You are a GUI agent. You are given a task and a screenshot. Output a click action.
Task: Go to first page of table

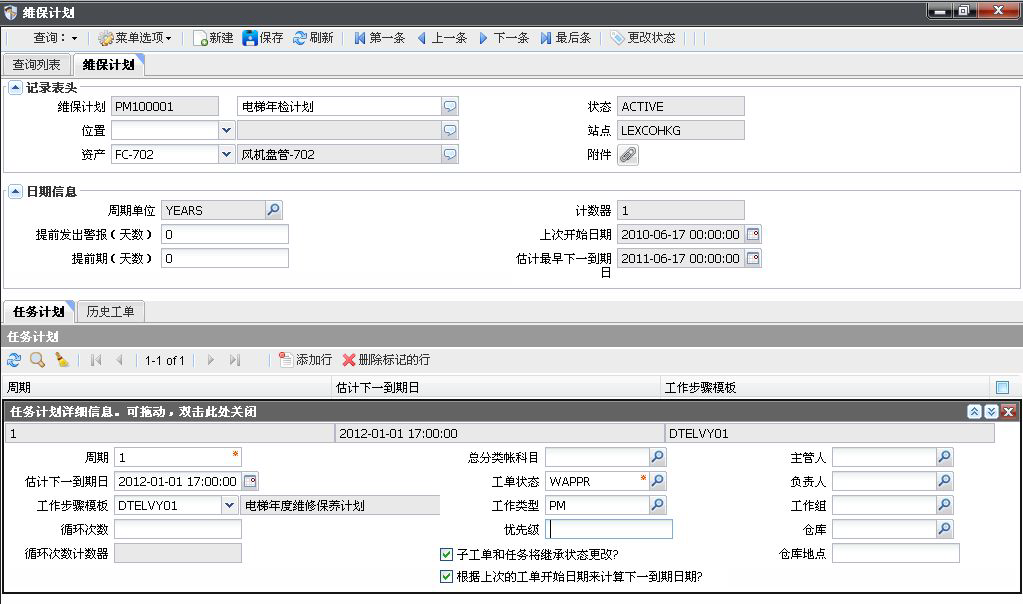[96, 360]
